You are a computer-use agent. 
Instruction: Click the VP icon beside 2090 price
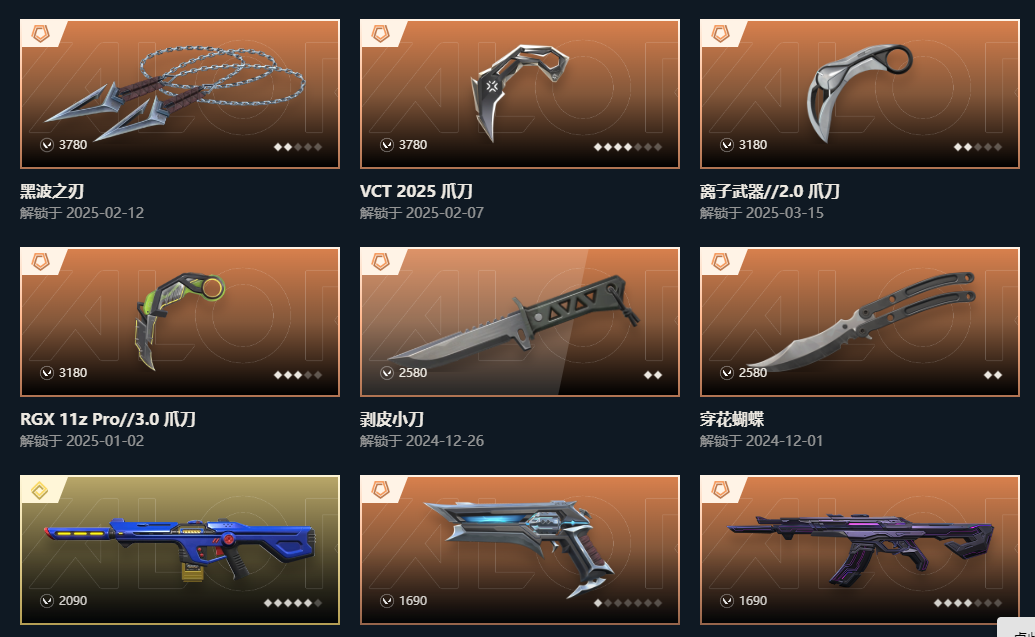[x=47, y=601]
